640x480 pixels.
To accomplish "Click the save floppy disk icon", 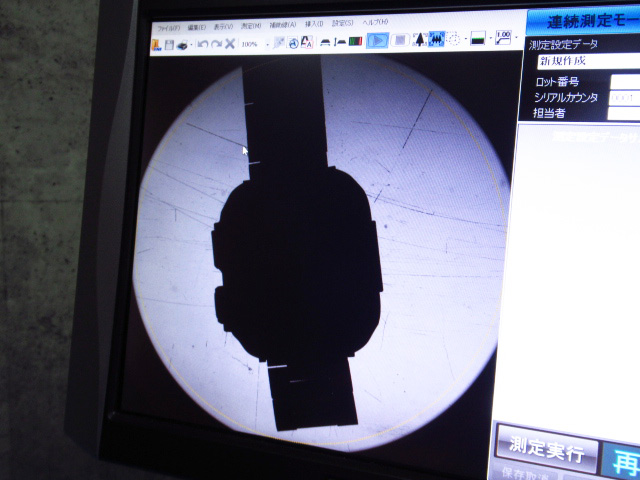I will point(169,43).
